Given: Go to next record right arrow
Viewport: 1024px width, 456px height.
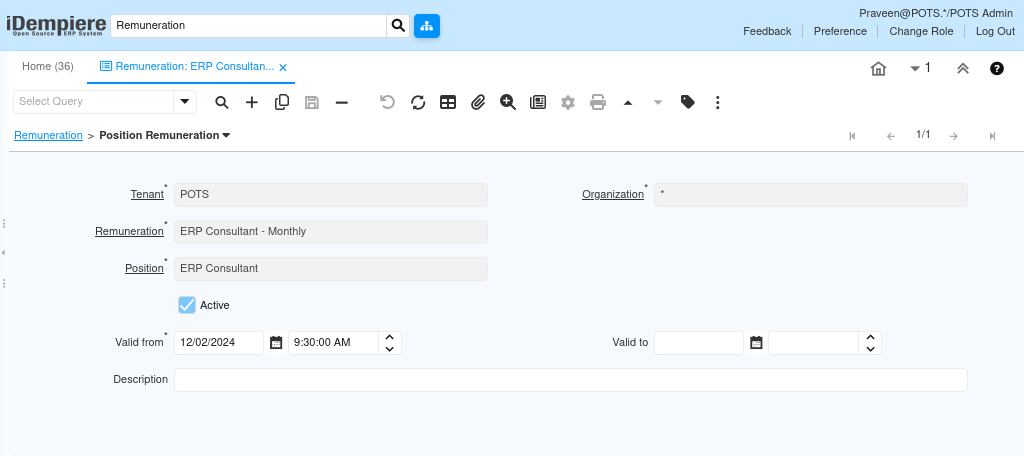Looking at the screenshot, I should [953, 136].
